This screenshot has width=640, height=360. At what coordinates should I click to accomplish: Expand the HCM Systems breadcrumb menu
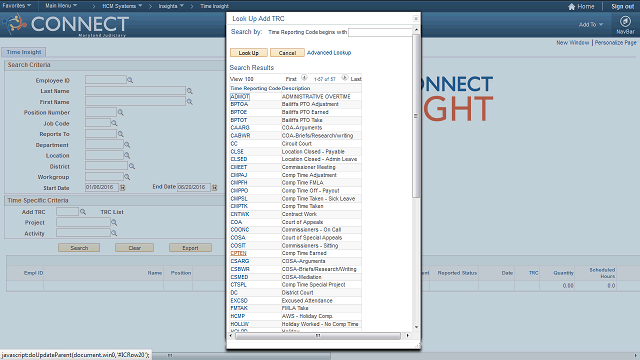[122, 6]
